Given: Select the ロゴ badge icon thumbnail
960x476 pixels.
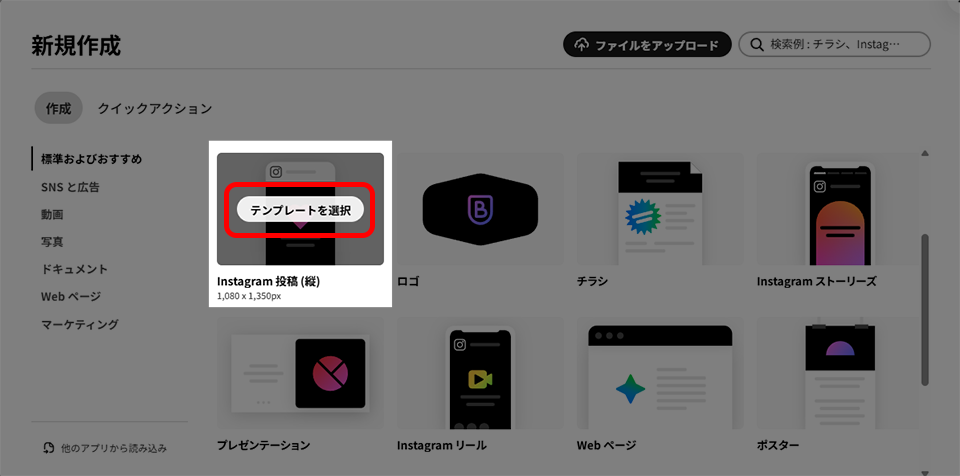Looking at the screenshot, I should 480,209.
